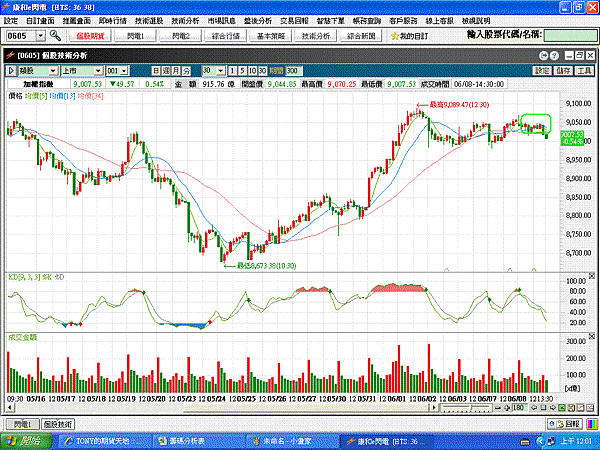Select the 10 minute interval button
Screen dimensions: 600x450
point(252,71)
